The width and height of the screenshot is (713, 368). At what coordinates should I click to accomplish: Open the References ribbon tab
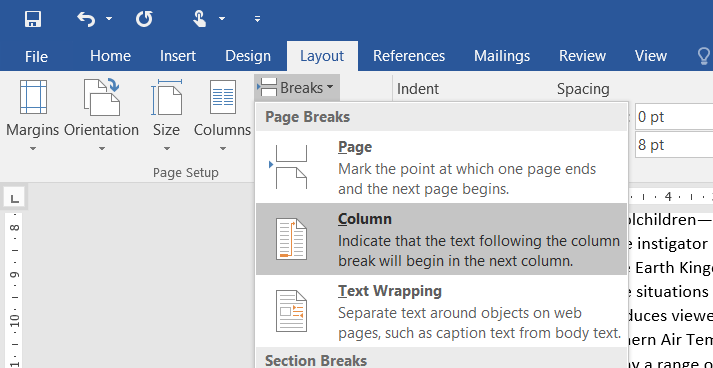point(409,56)
